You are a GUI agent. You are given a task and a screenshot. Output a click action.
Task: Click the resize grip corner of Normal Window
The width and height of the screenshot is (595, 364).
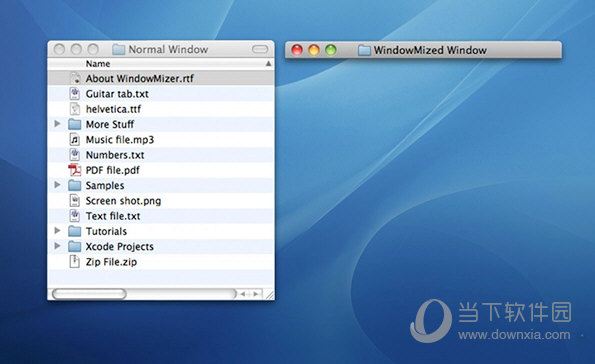[269, 295]
